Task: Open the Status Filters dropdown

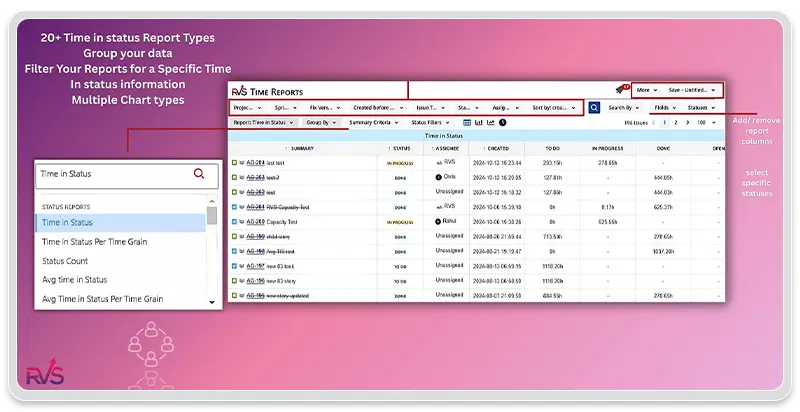Action: coord(431,122)
